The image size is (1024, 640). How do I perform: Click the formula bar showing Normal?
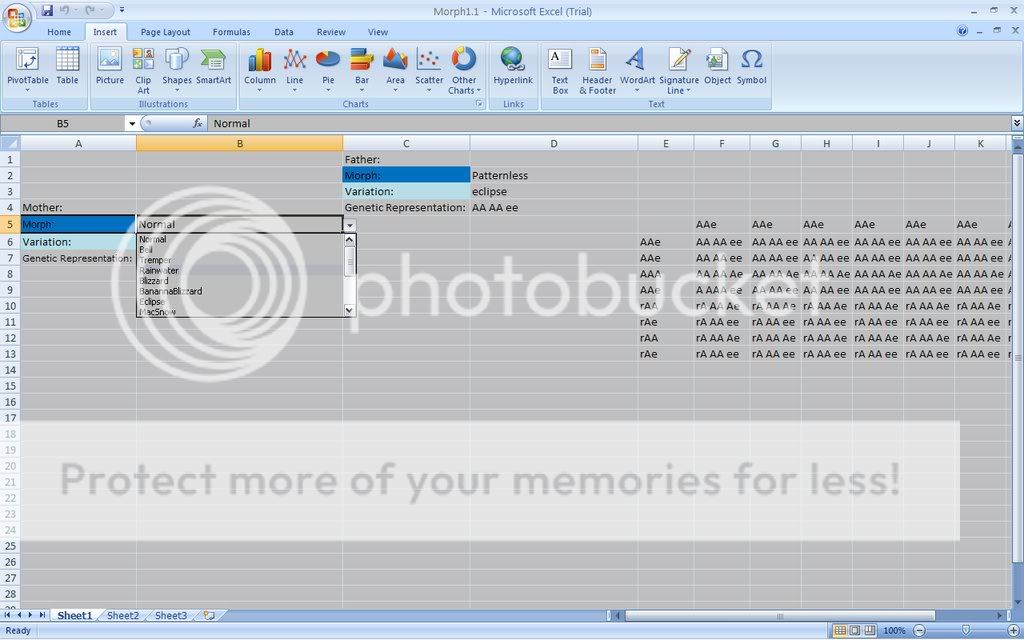[x=600, y=123]
